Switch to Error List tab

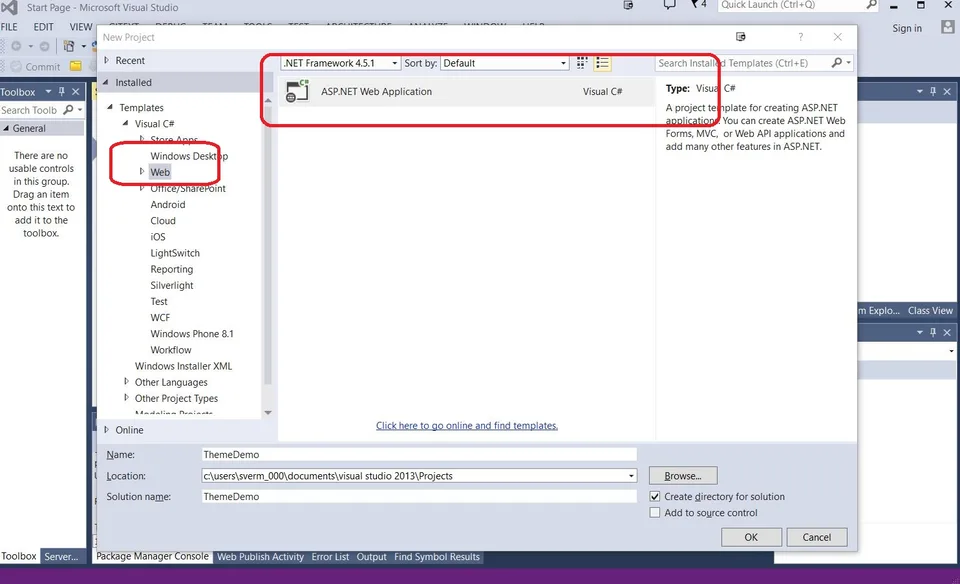point(330,556)
